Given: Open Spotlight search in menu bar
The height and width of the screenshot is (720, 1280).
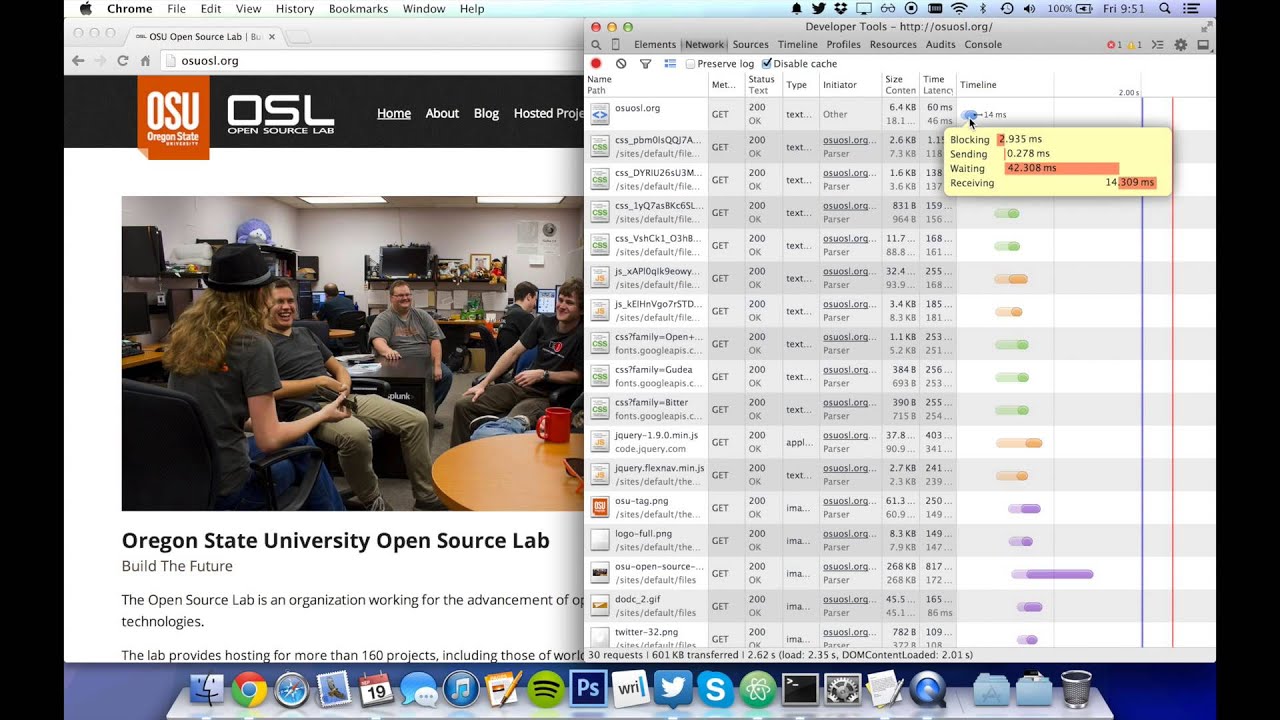Looking at the screenshot, I should coord(1165,8).
